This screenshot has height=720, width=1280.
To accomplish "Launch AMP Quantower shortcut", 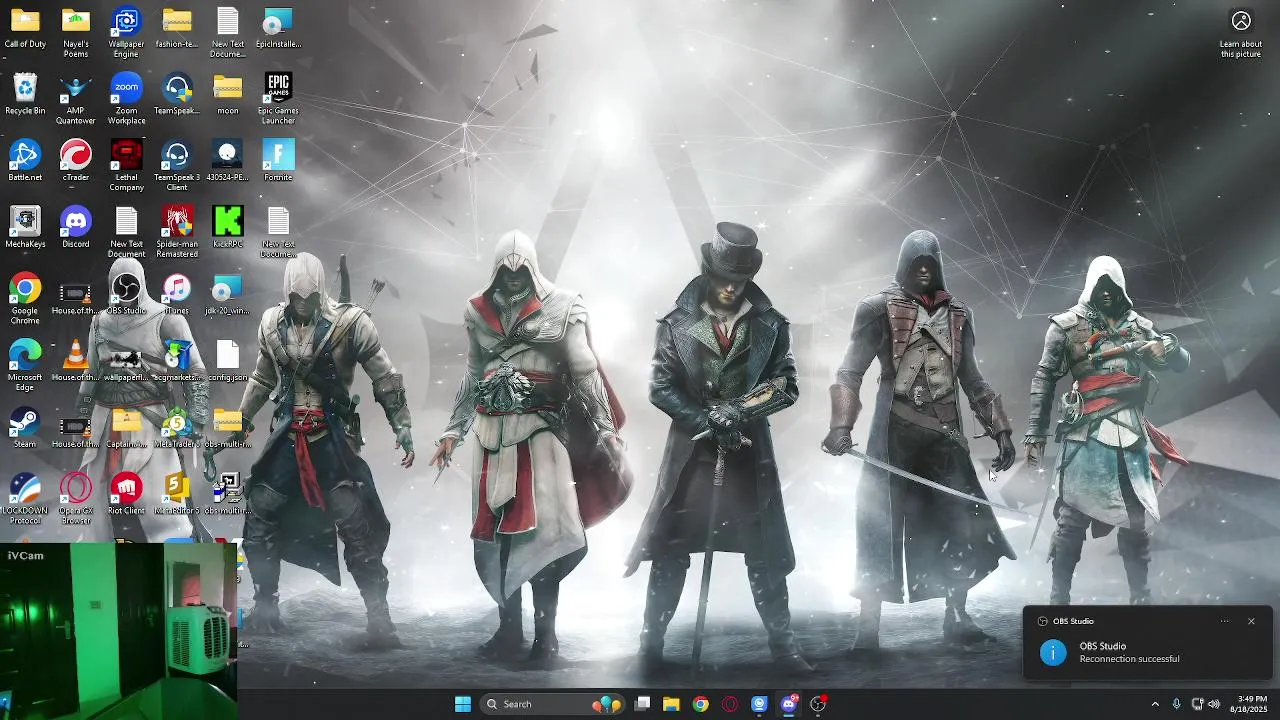I will tap(76, 99).
